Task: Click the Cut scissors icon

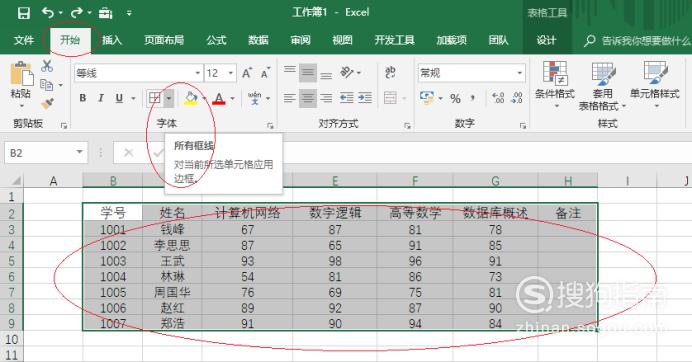Action: click(47, 66)
